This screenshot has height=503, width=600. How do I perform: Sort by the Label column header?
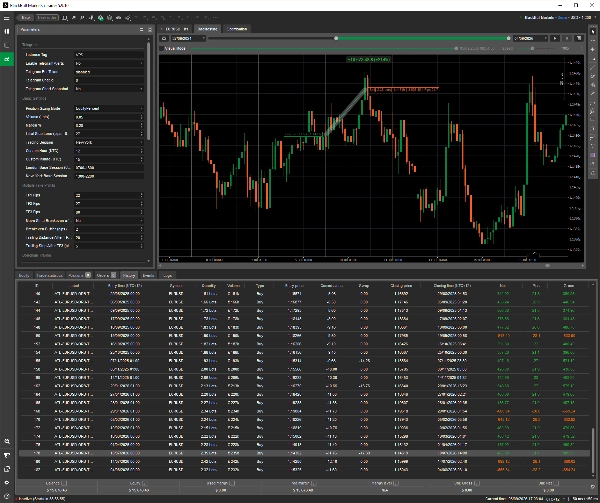74,286
